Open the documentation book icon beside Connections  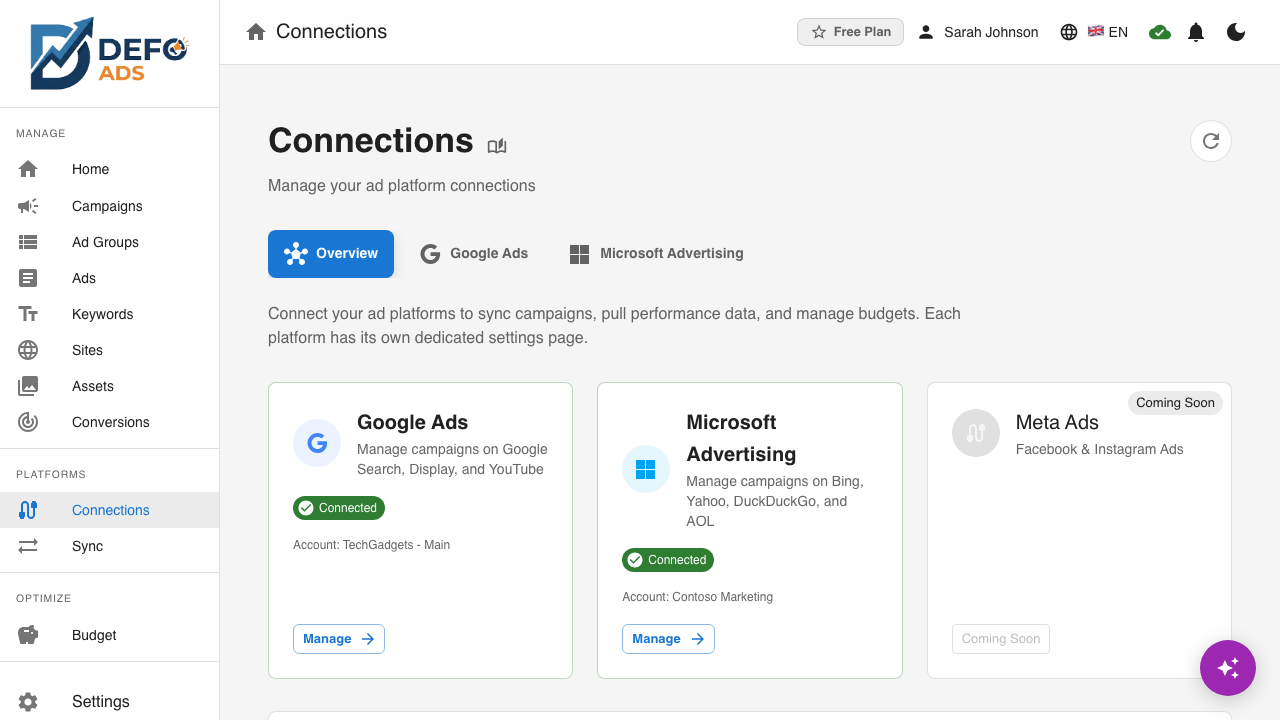(x=497, y=146)
